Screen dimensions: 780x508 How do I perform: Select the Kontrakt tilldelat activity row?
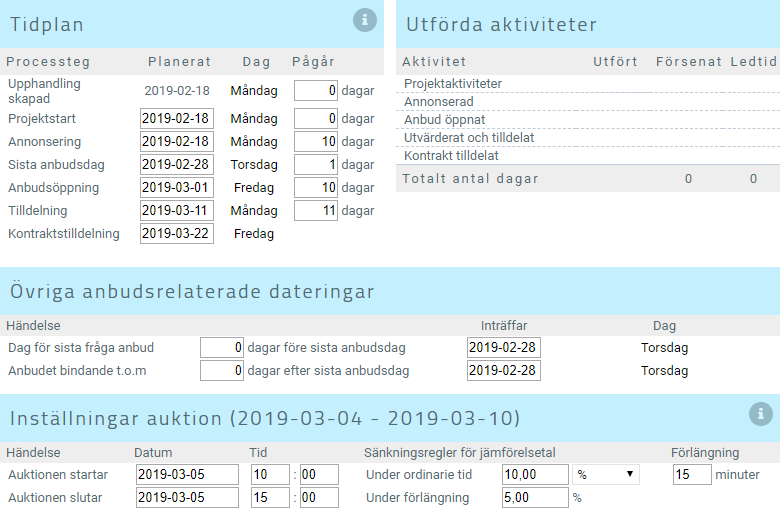pyautogui.click(x=588, y=155)
